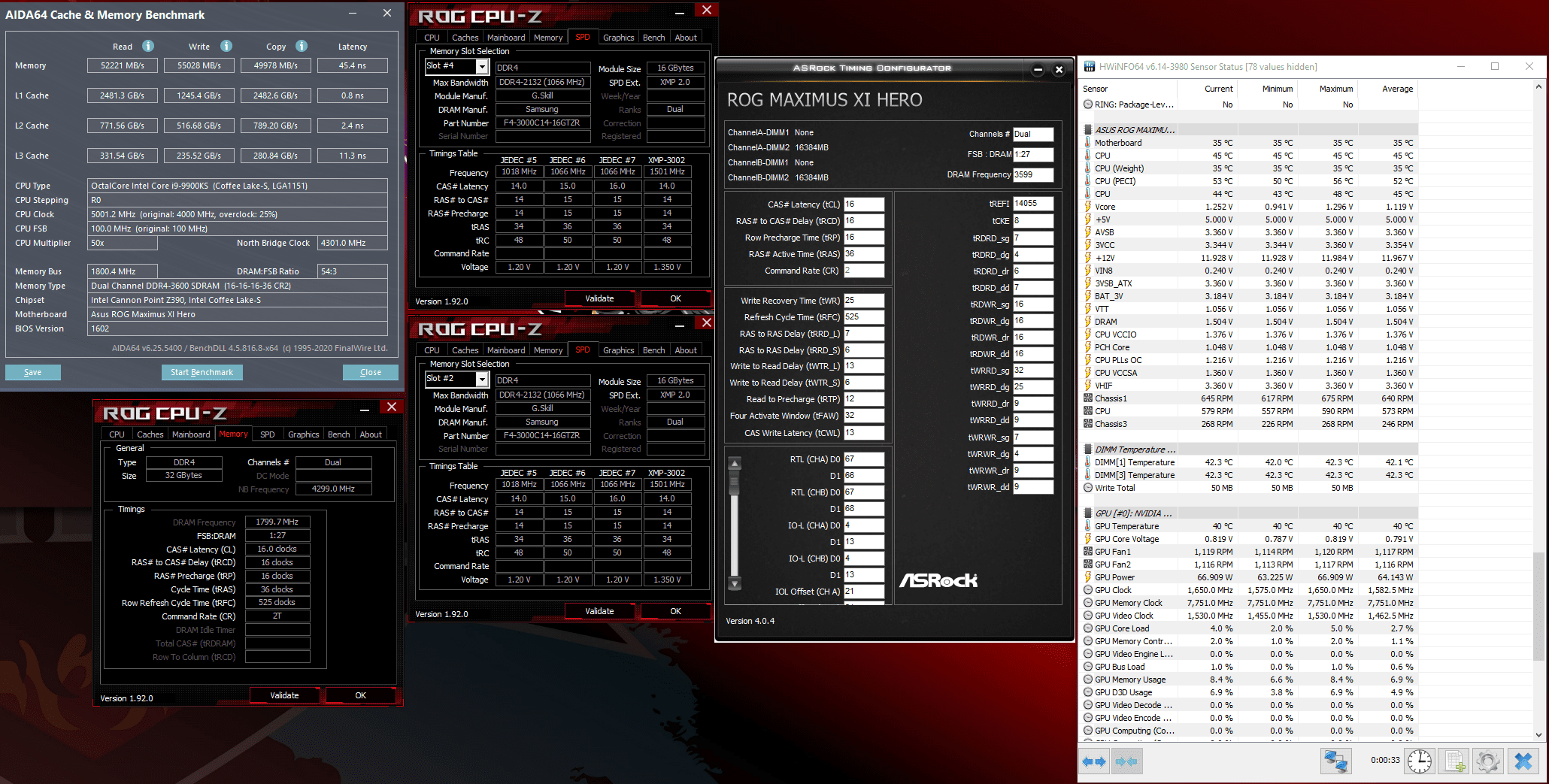Click Validate in CPU-Z Memory tab window
This screenshot has width=1549, height=784.
pyautogui.click(x=284, y=695)
